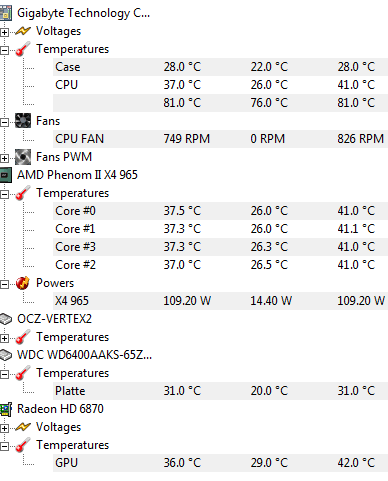Click the GPU 42.0 °C maximum value
388x481 pixels.
(x=356, y=463)
